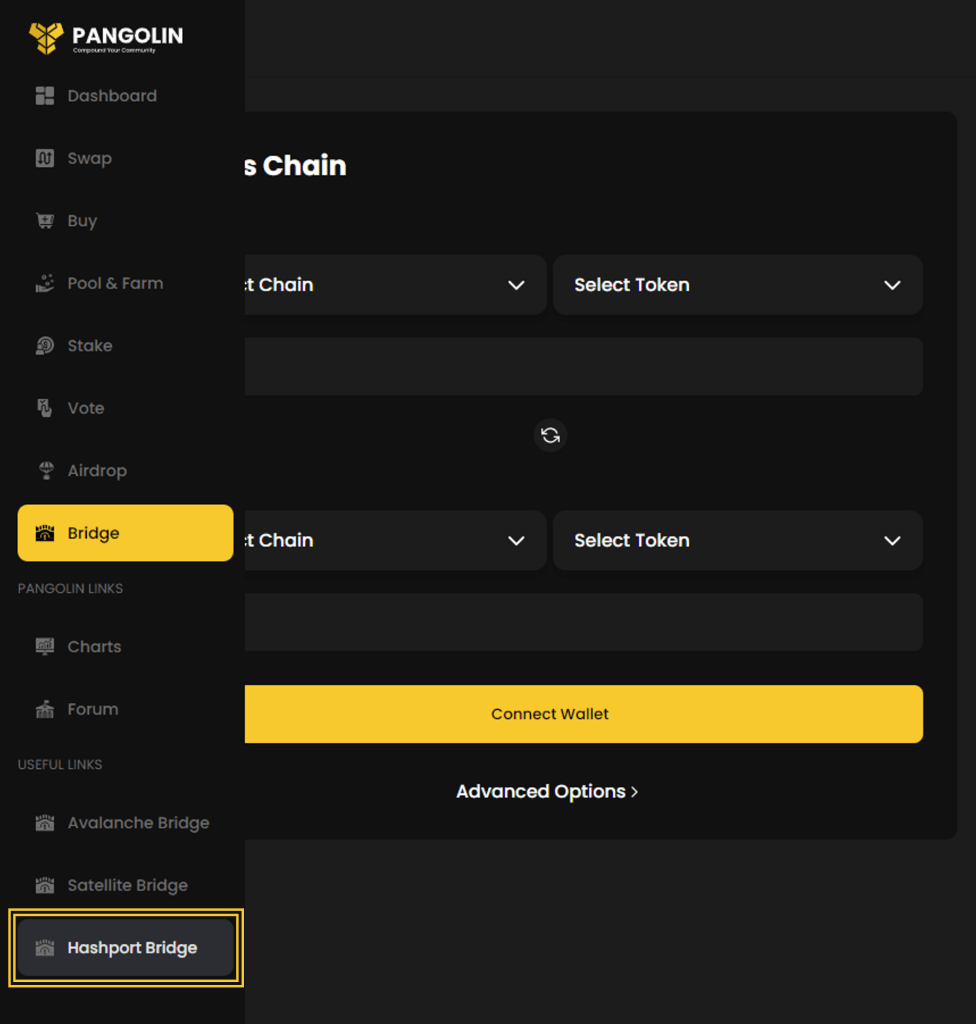Expand Advanced Options

tap(547, 792)
